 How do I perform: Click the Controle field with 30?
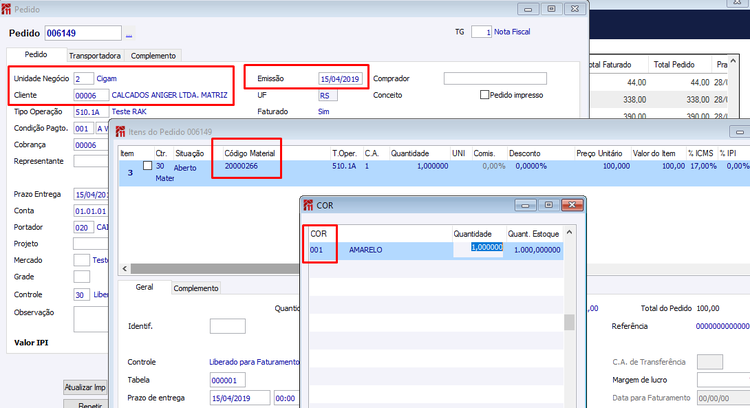point(81,295)
